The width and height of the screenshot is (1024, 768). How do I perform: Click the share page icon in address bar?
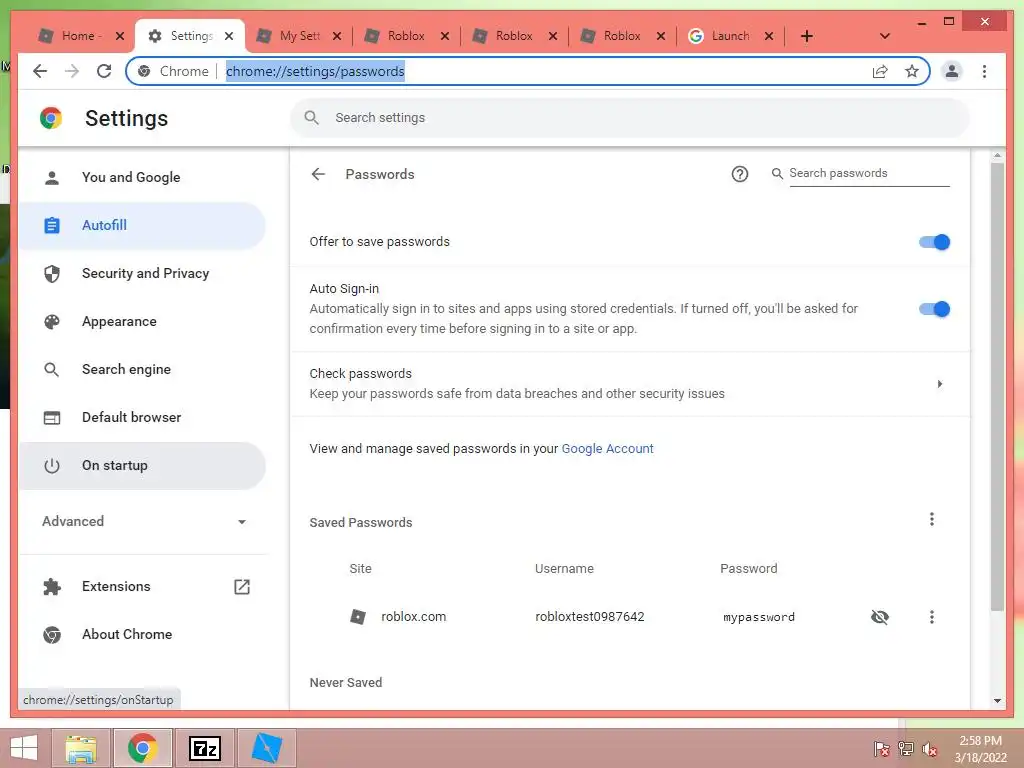[880, 71]
